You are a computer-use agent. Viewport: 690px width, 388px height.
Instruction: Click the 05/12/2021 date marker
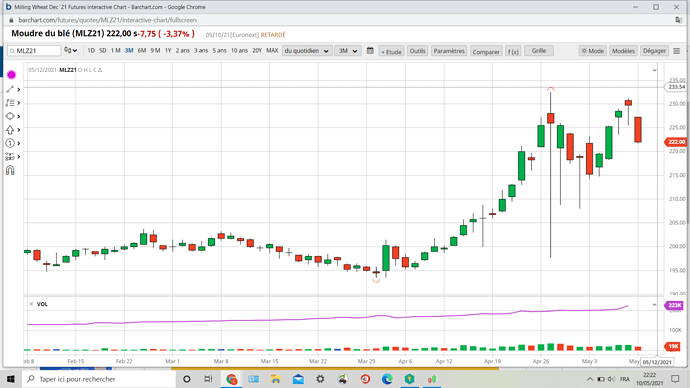pos(657,362)
